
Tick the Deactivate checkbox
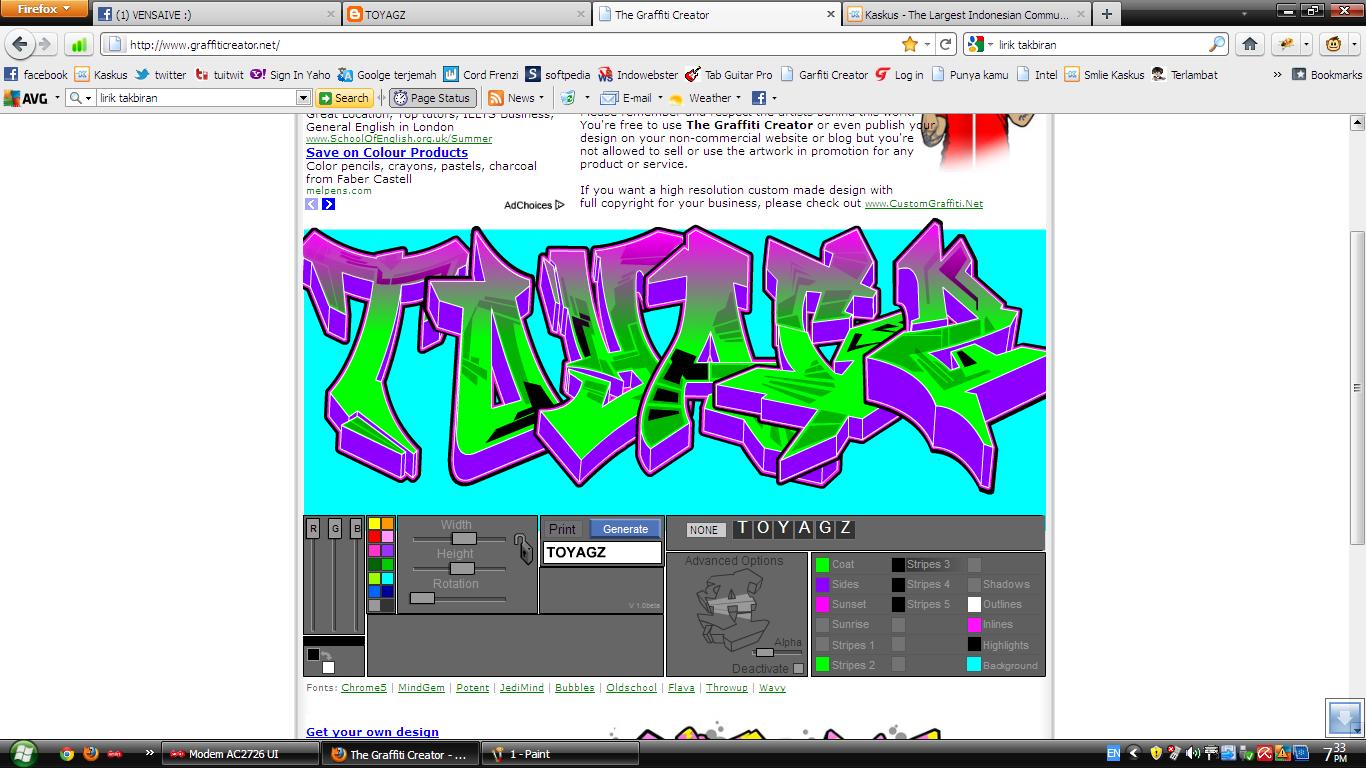(x=798, y=668)
